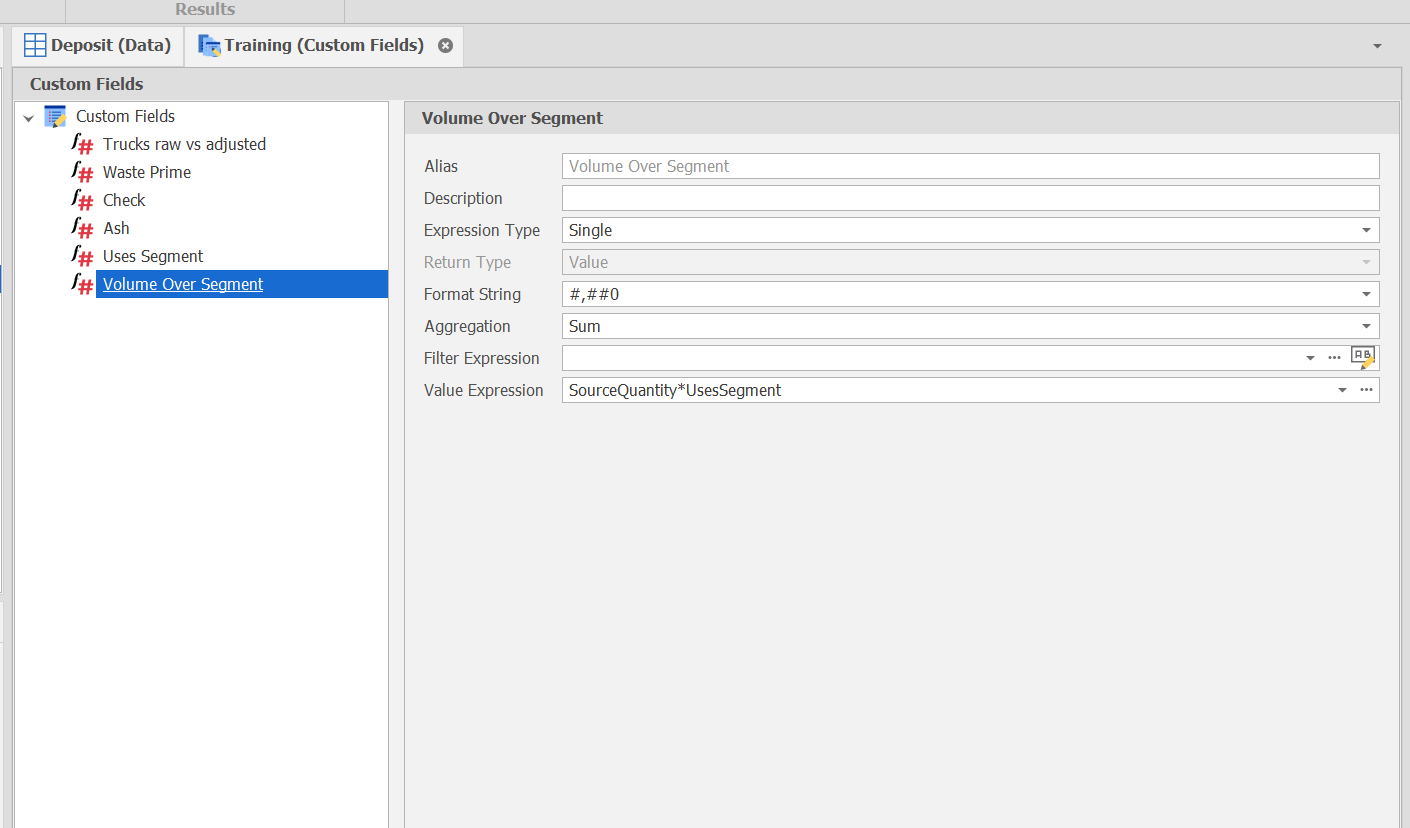Open the Filter Expression editor icon
1410x828 pixels.
click(1363, 357)
